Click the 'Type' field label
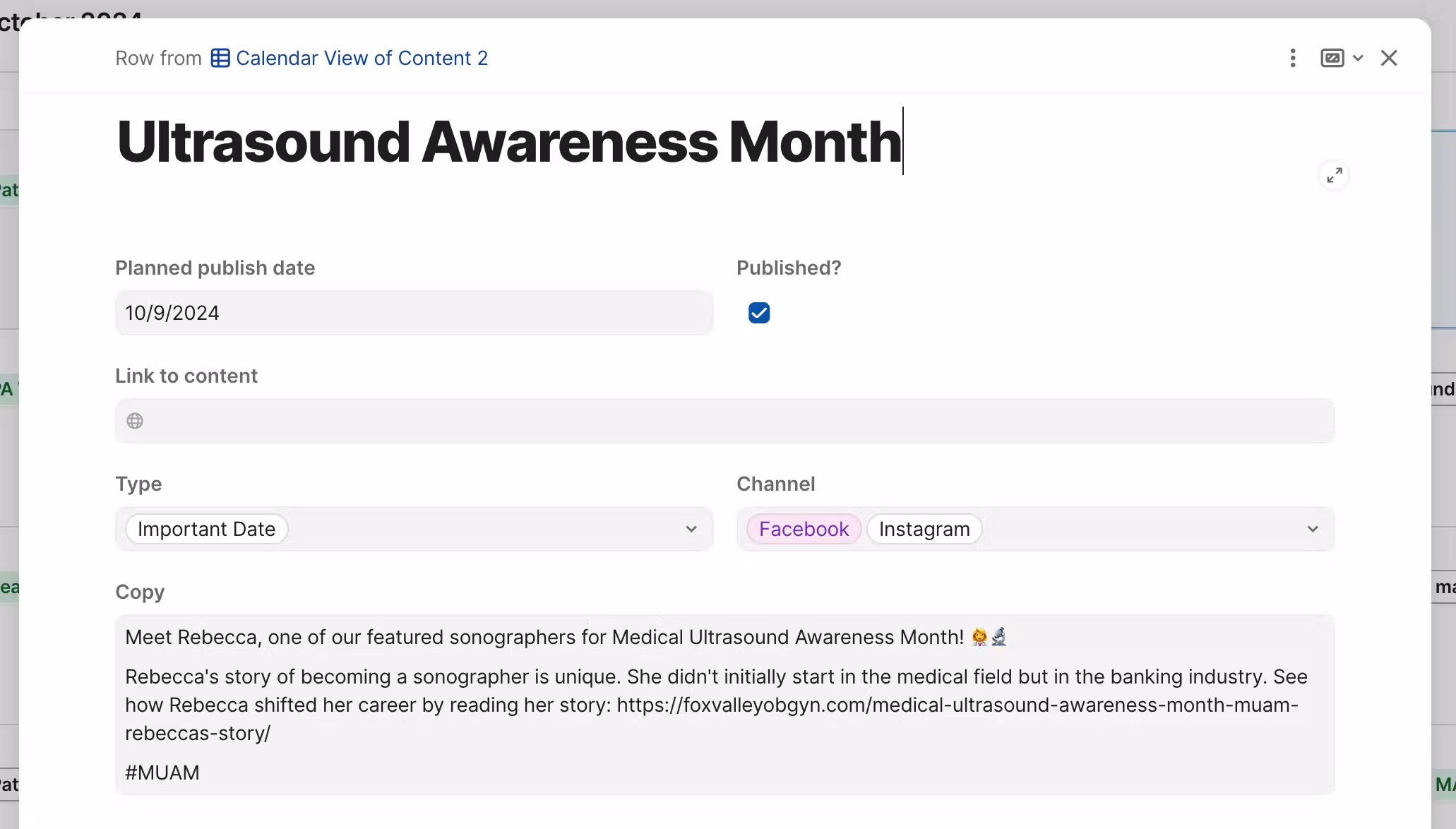Screen dimensions: 1456x829 [x=138, y=484]
